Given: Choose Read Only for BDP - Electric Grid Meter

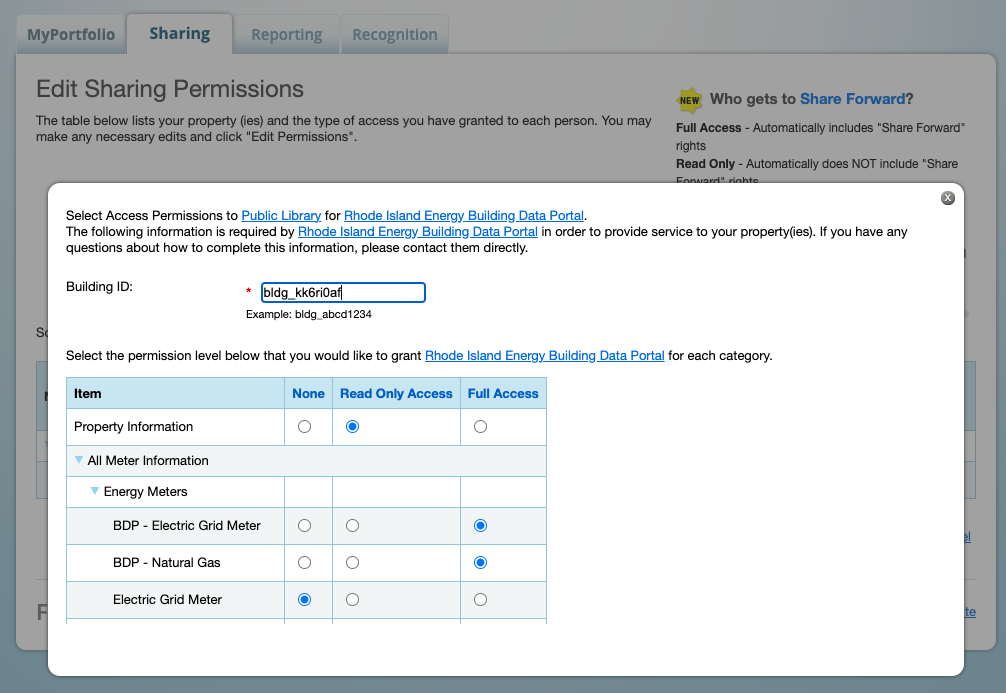Looking at the screenshot, I should coord(352,526).
